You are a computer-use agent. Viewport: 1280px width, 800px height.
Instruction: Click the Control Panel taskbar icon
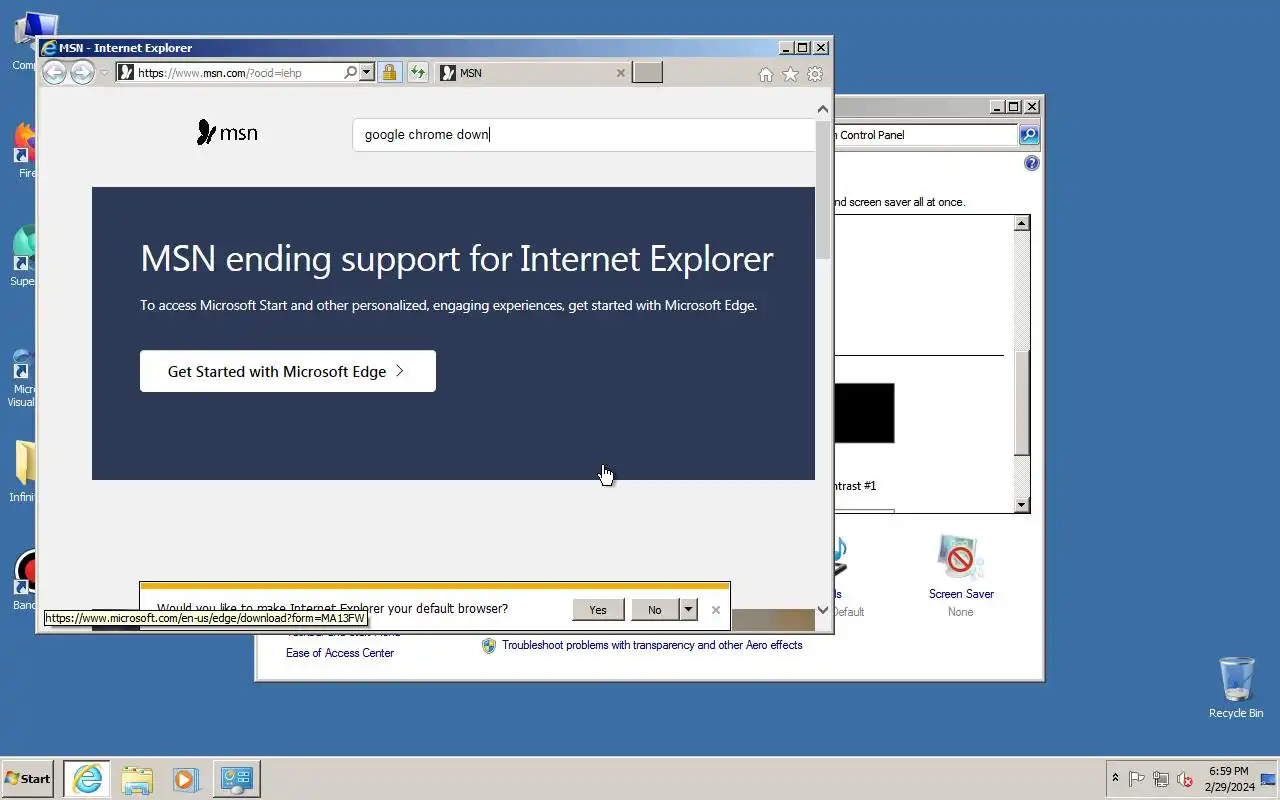(x=238, y=779)
